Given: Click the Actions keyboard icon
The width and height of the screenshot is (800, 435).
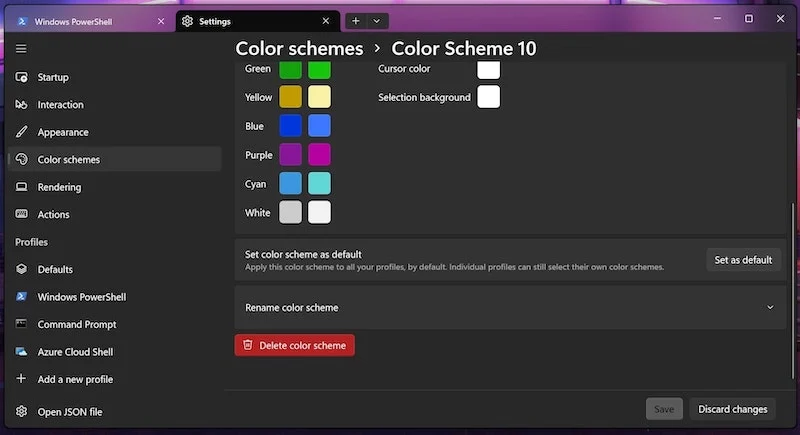Looking at the screenshot, I should click(x=21, y=214).
